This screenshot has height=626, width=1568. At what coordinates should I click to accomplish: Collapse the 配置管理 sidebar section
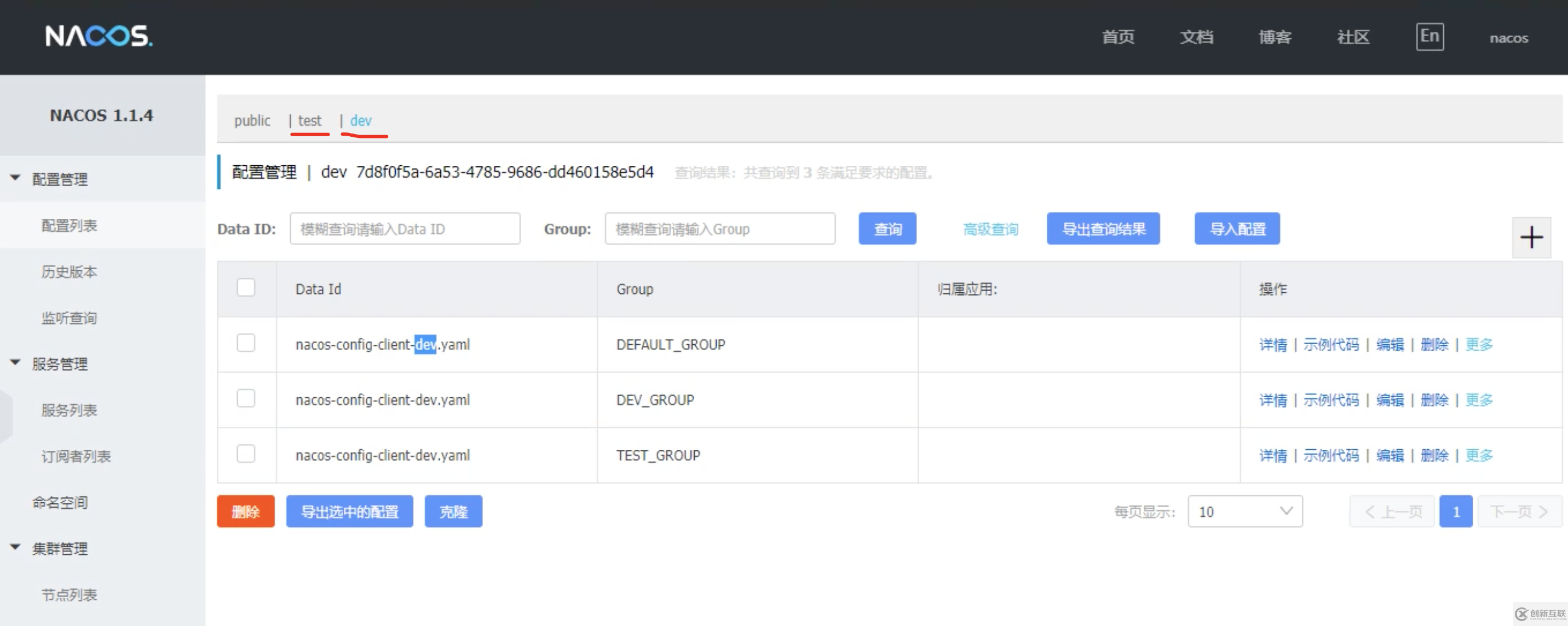pos(14,177)
